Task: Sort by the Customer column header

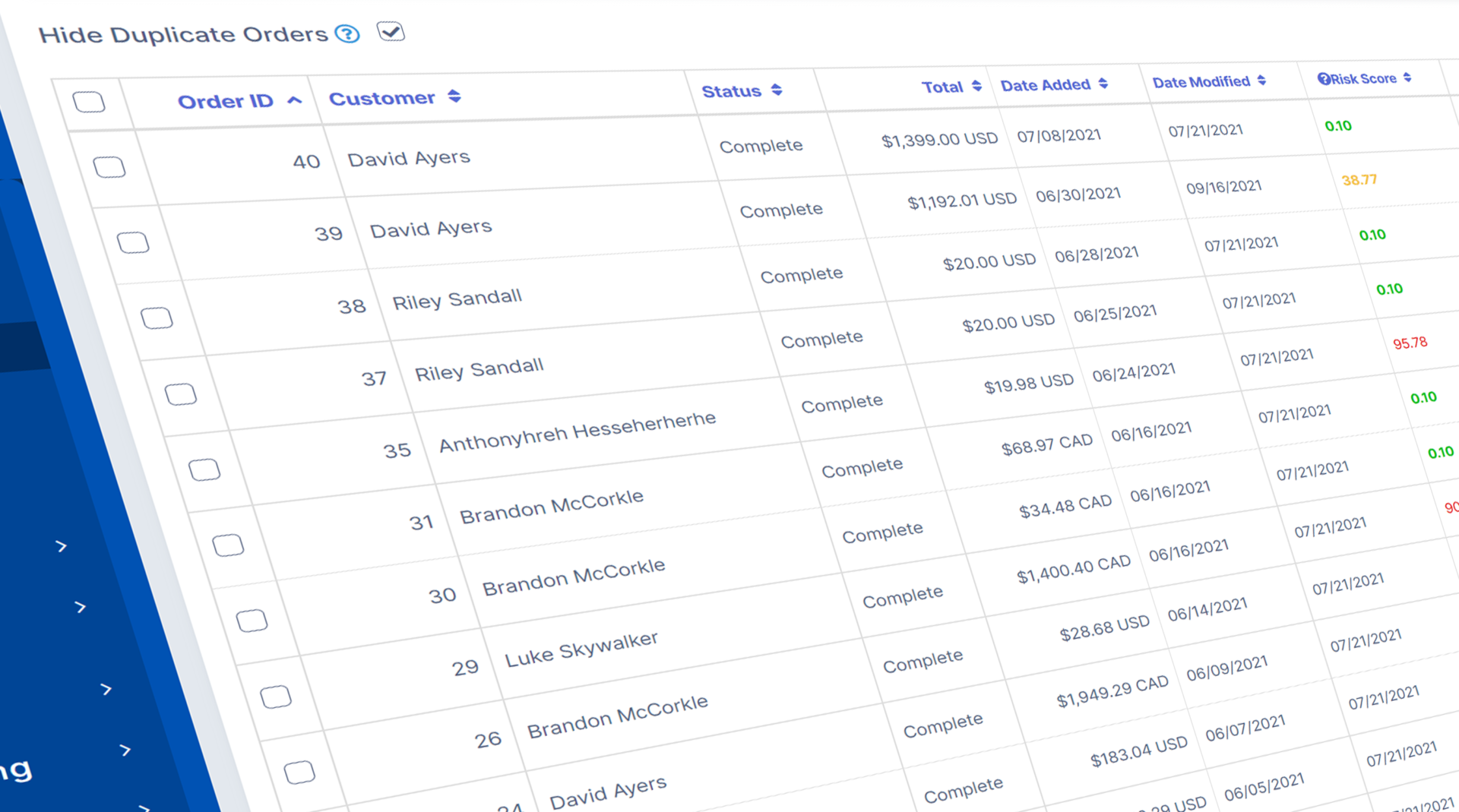Action: coord(381,98)
